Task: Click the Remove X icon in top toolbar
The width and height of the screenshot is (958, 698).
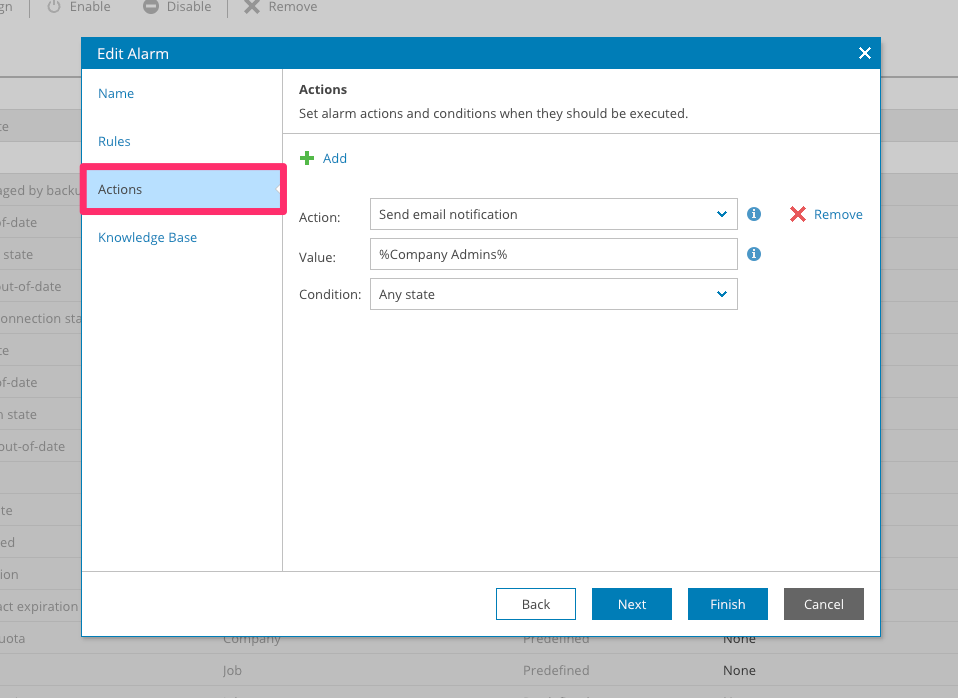Action: [251, 7]
